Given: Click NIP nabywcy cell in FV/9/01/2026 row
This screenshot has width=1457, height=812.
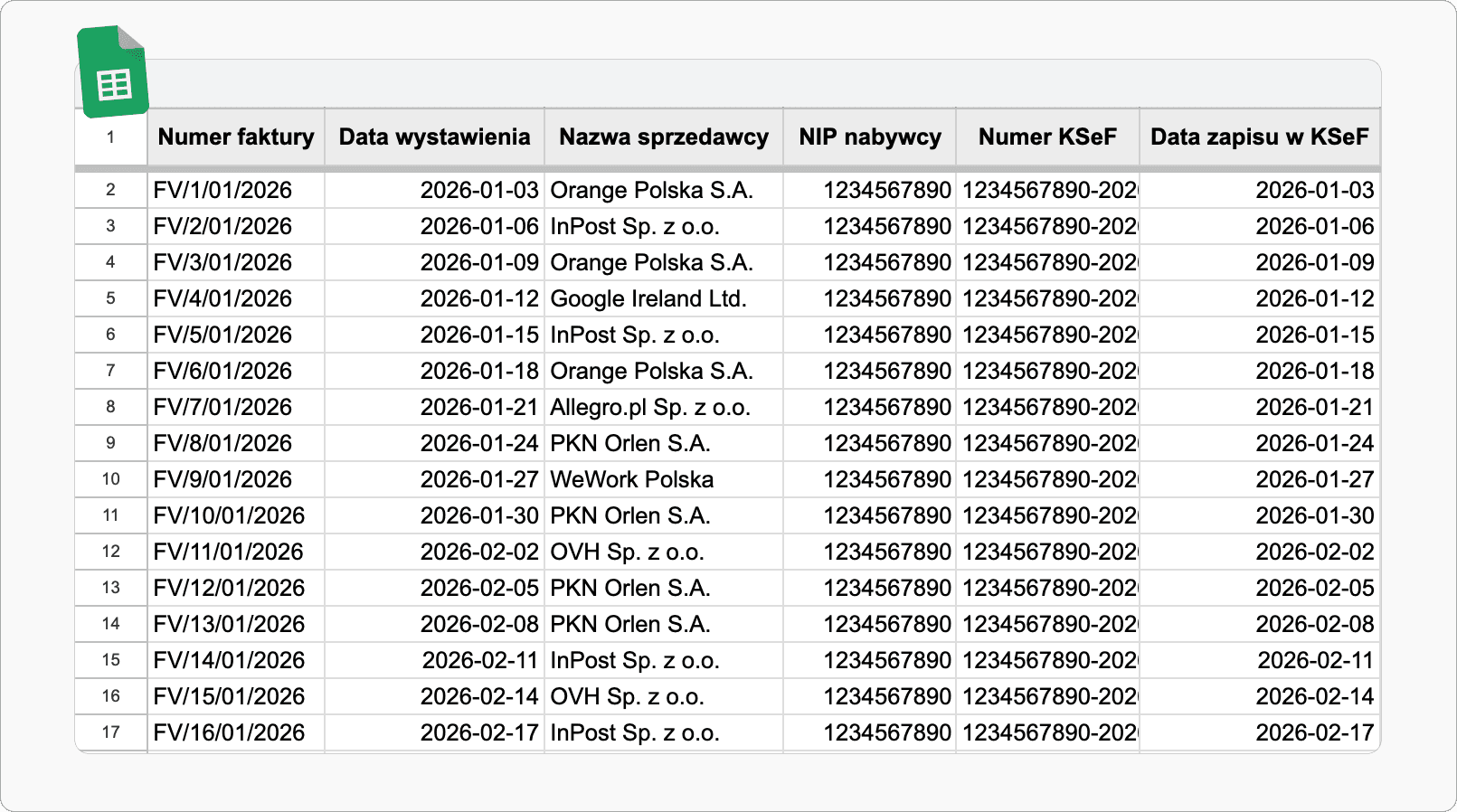Looking at the screenshot, I should tap(870, 479).
